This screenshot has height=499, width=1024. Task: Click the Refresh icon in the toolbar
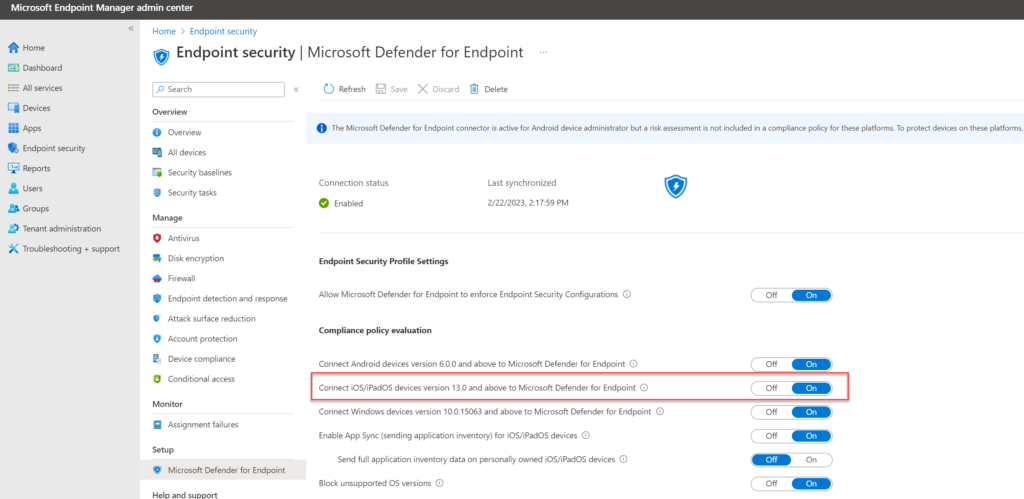[328, 89]
